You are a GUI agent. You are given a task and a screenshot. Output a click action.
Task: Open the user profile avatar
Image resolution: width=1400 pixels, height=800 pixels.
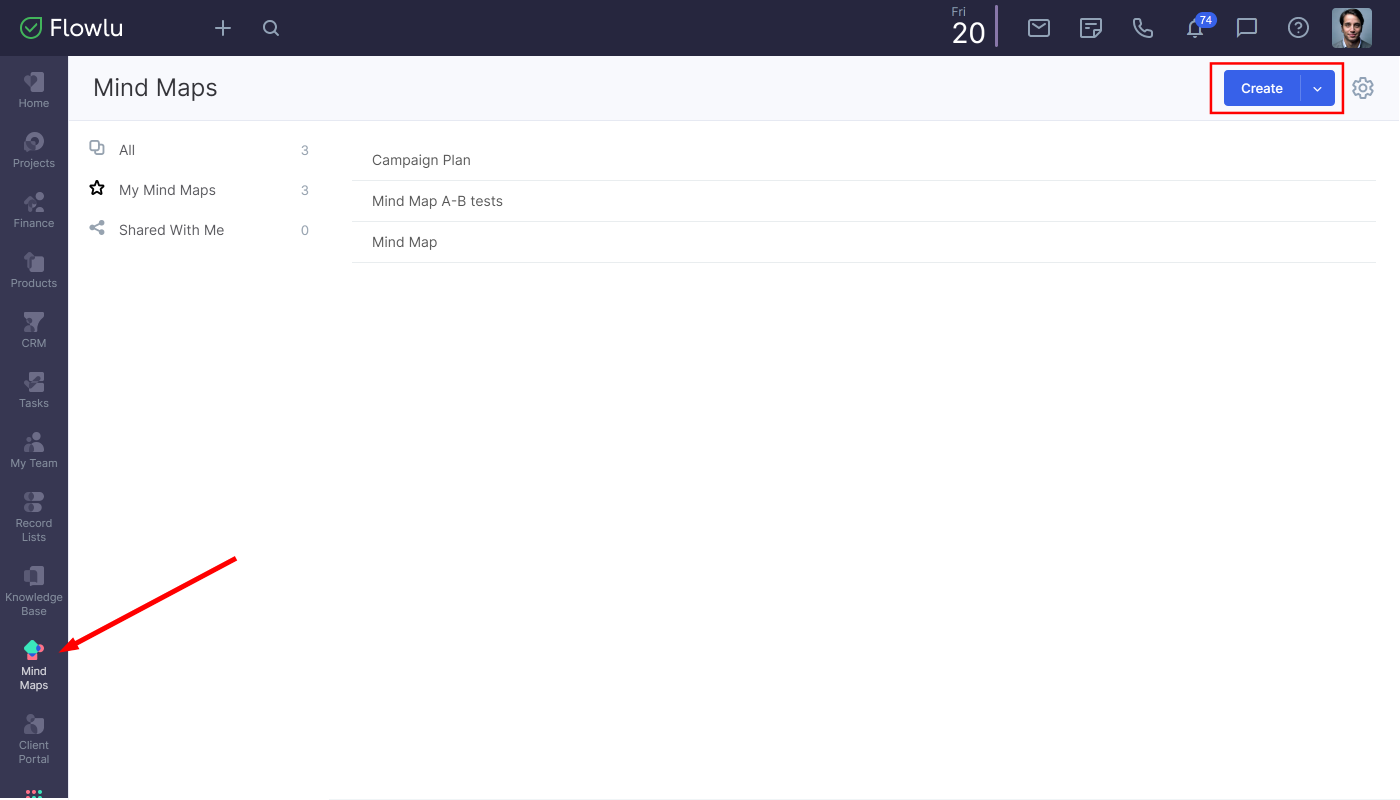click(x=1352, y=28)
